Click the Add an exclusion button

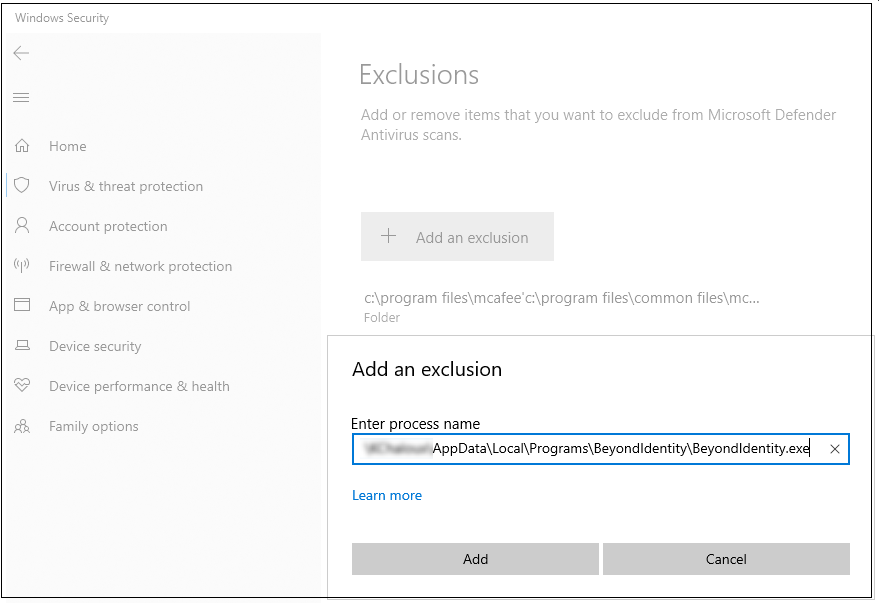[457, 237]
